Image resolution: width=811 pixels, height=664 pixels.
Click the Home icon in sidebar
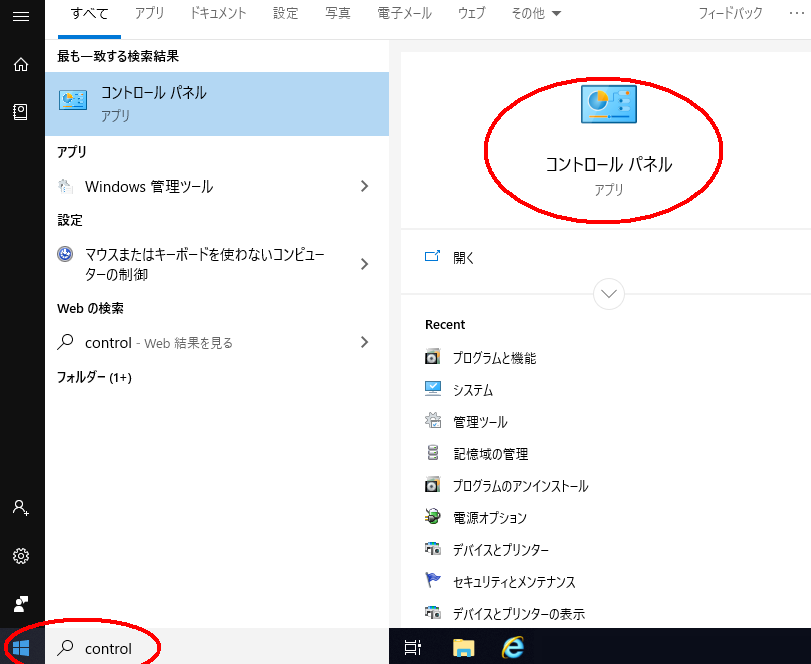pyautogui.click(x=21, y=64)
